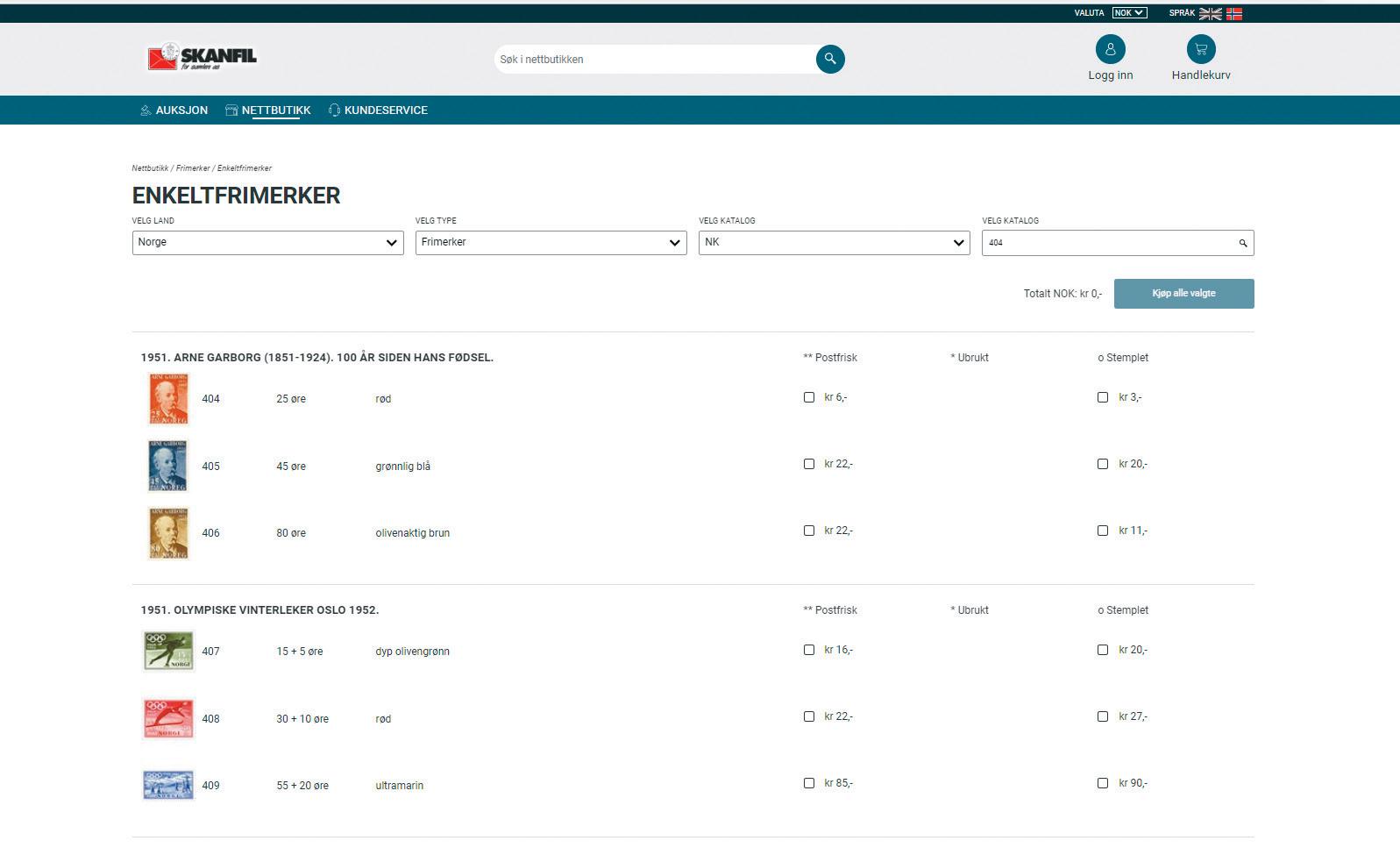This screenshot has height=855, width=1400.
Task: Click the Nettbutikk breadcrumb link
Action: point(150,168)
